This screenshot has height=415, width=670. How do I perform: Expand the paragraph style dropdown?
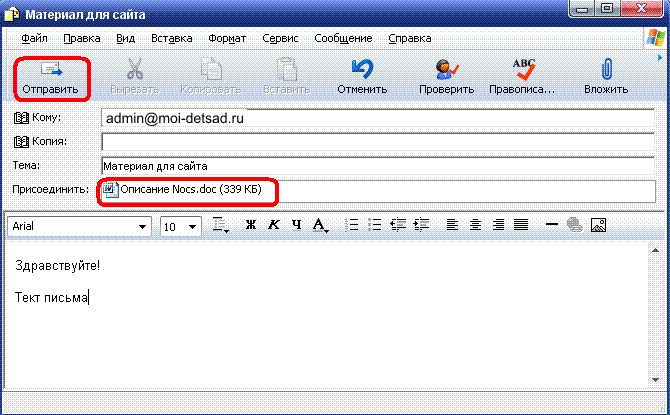pyautogui.click(x=221, y=226)
